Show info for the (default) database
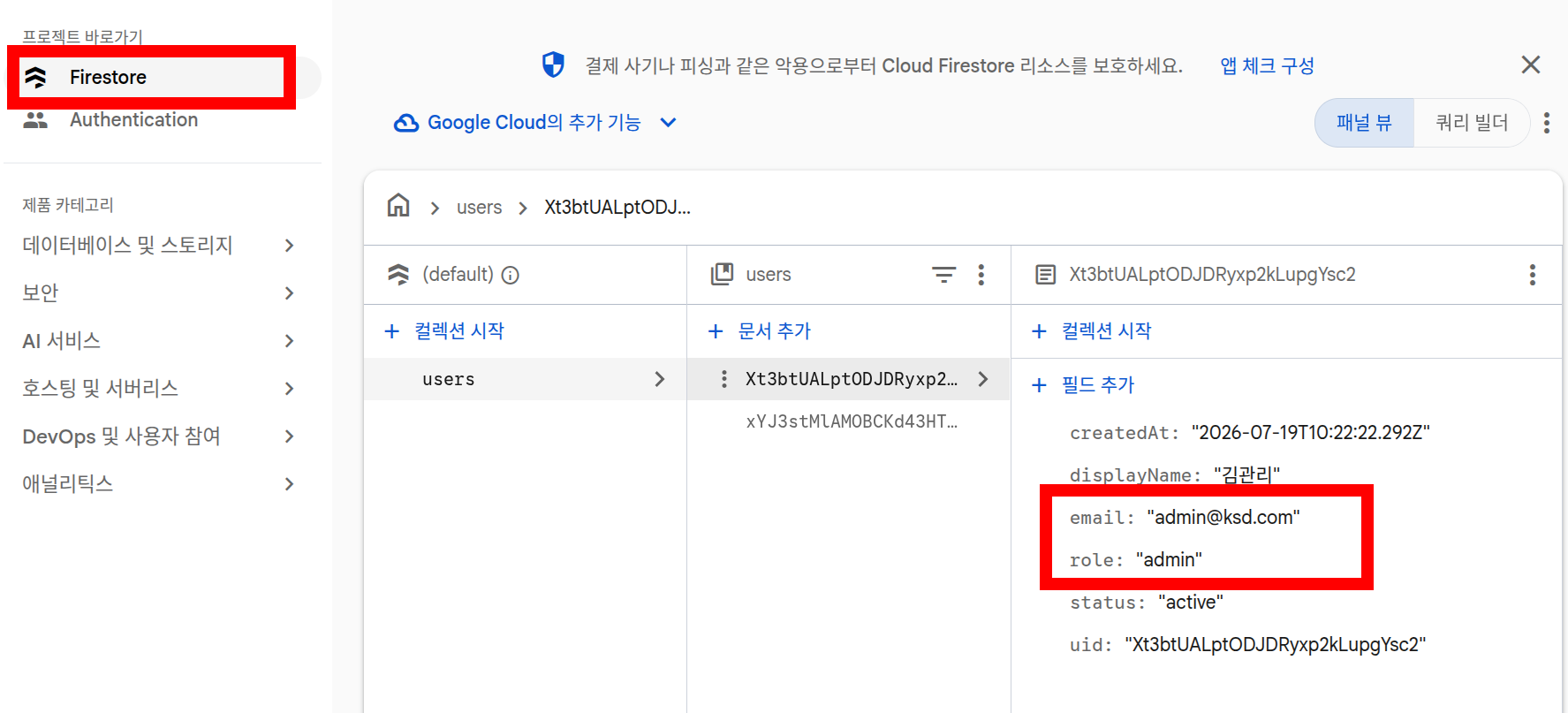The height and width of the screenshot is (713, 1568). tap(511, 276)
